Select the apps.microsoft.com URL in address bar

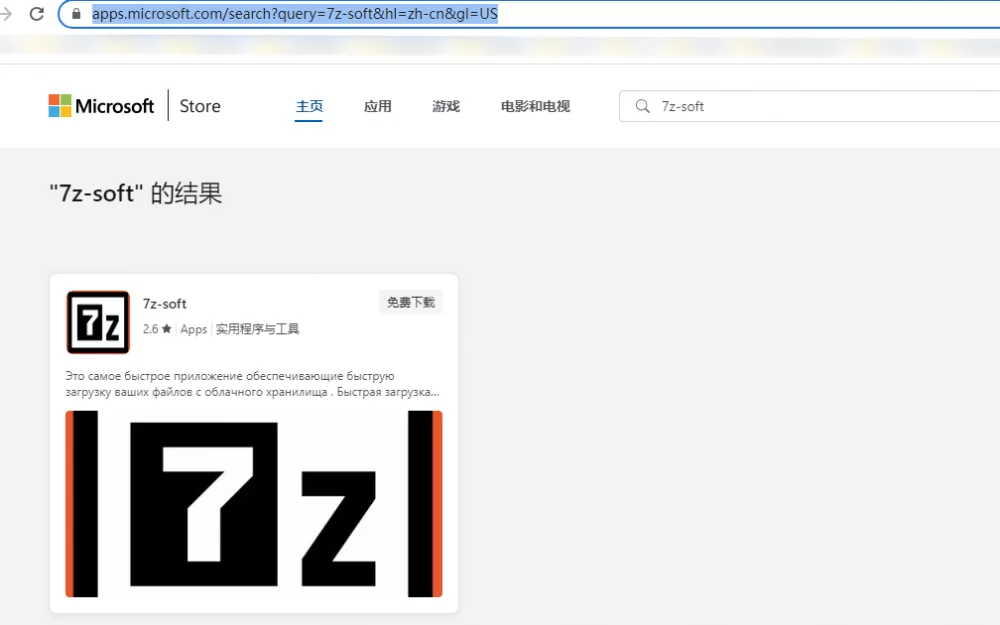295,13
